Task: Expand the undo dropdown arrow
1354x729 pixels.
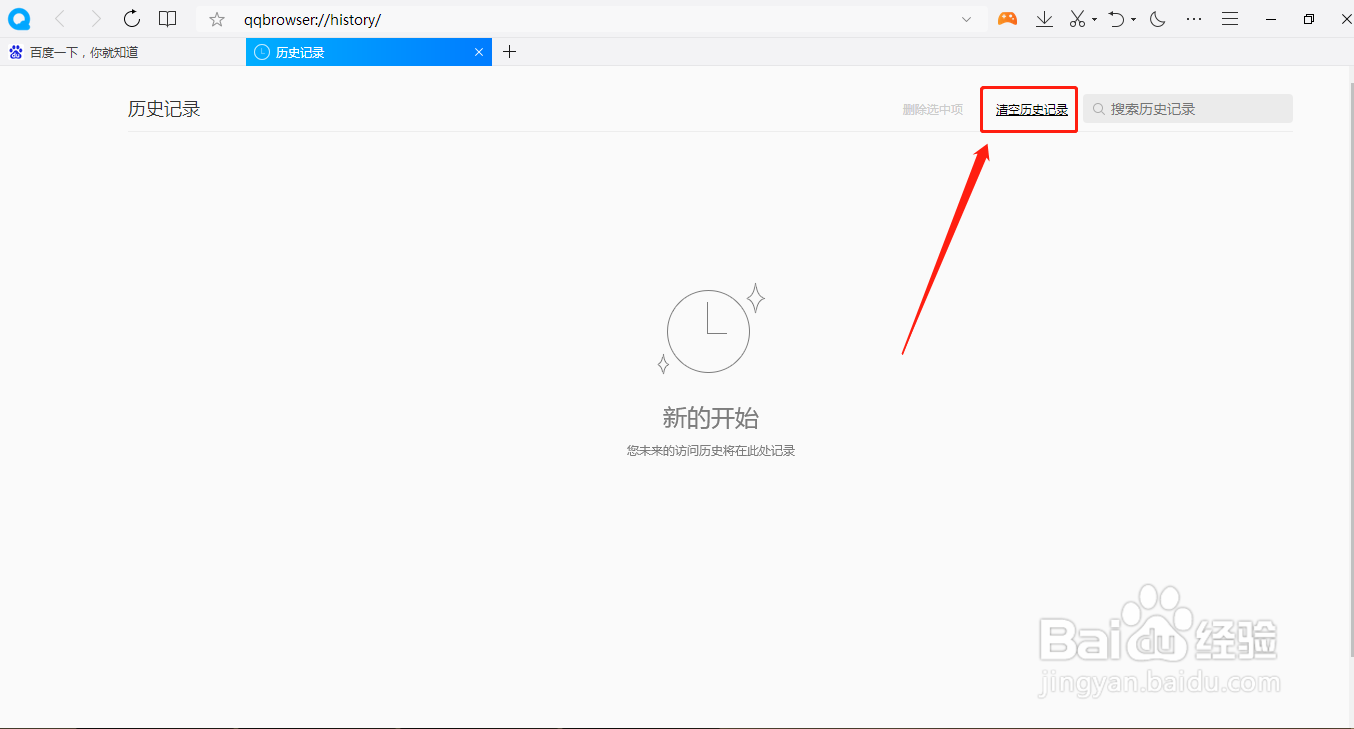Action: pyautogui.click(x=1133, y=19)
